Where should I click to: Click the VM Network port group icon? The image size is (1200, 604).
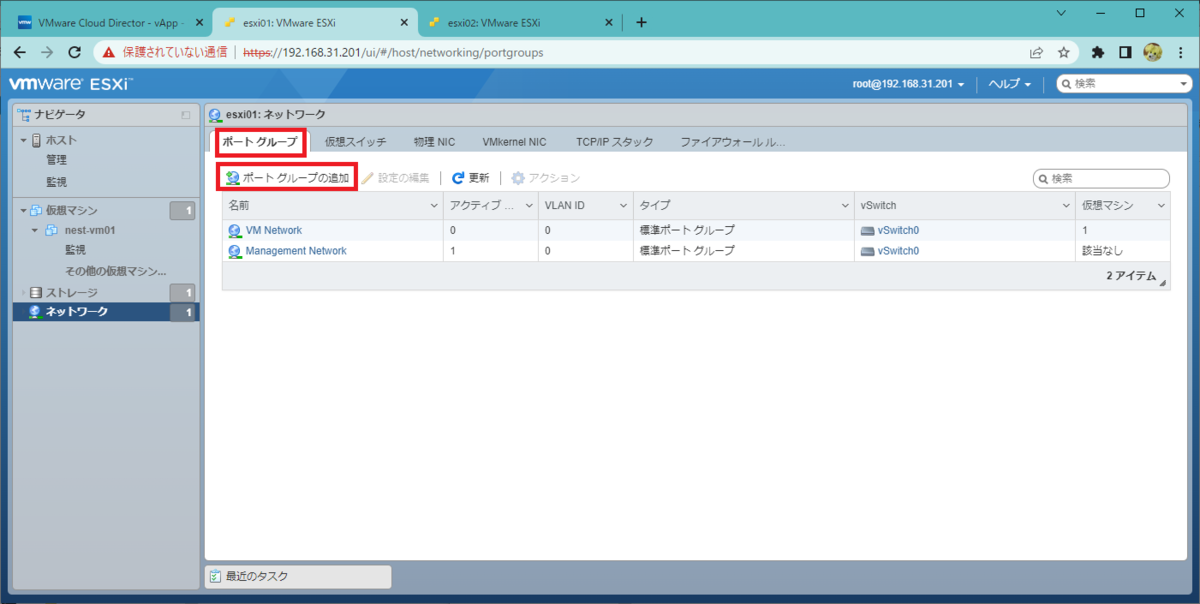tap(235, 230)
